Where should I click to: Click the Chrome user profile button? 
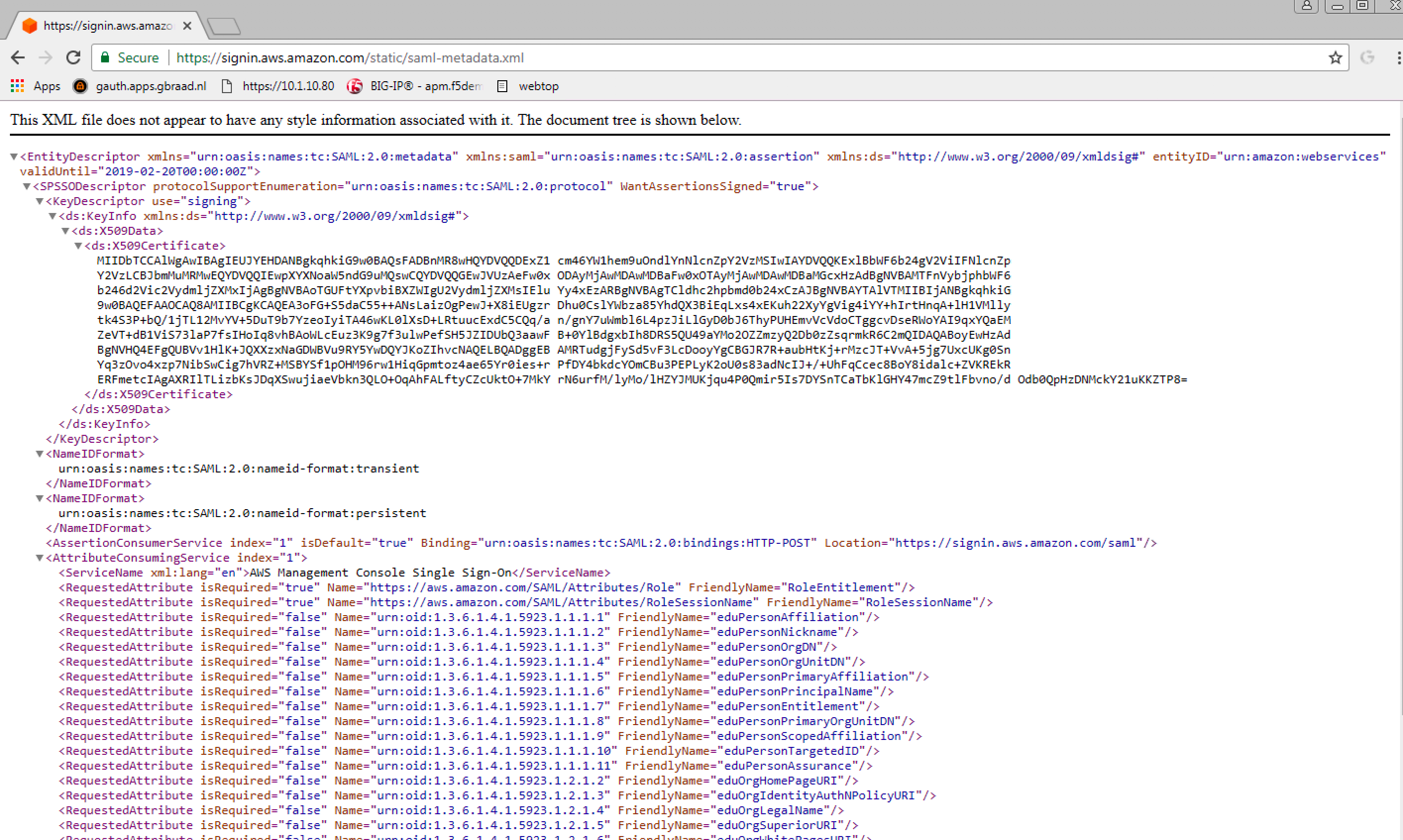[x=1306, y=5]
